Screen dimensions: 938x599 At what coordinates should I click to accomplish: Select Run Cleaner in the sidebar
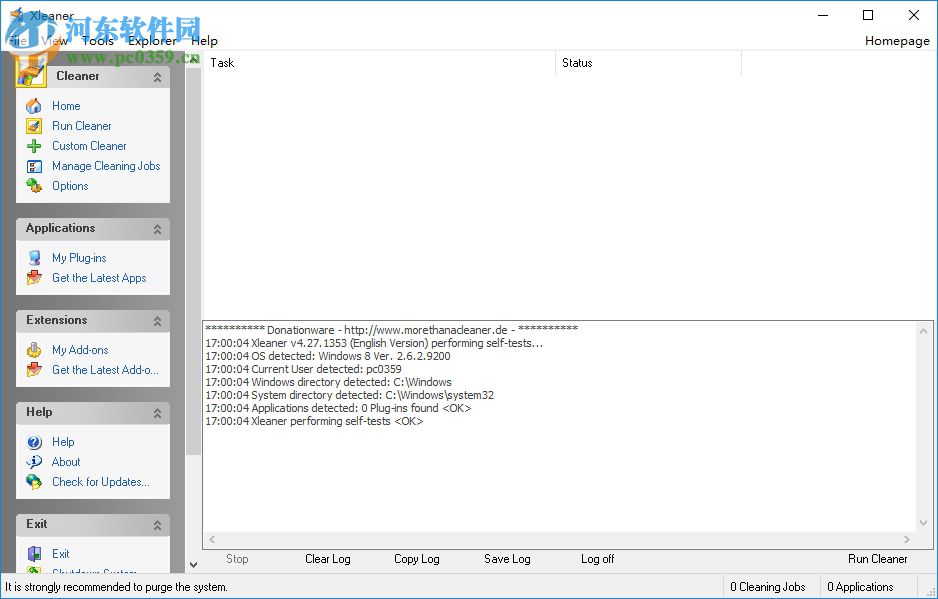[x=80, y=125]
